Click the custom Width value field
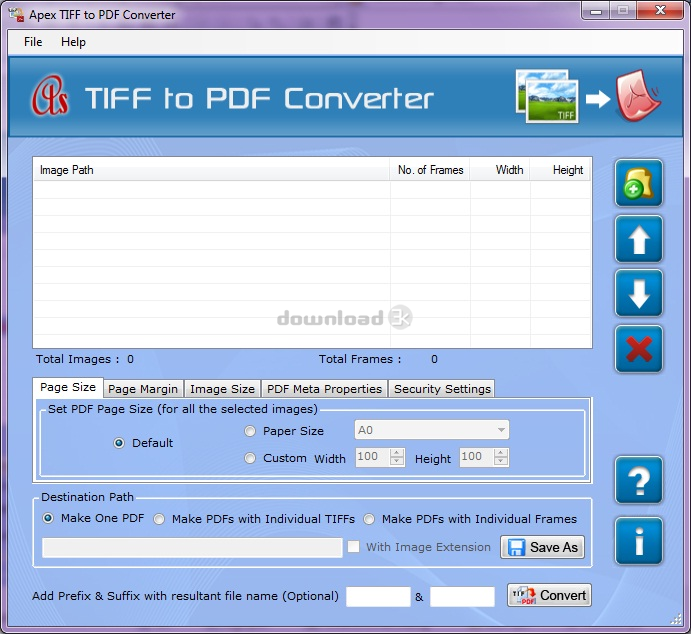The image size is (691, 634). 373,457
